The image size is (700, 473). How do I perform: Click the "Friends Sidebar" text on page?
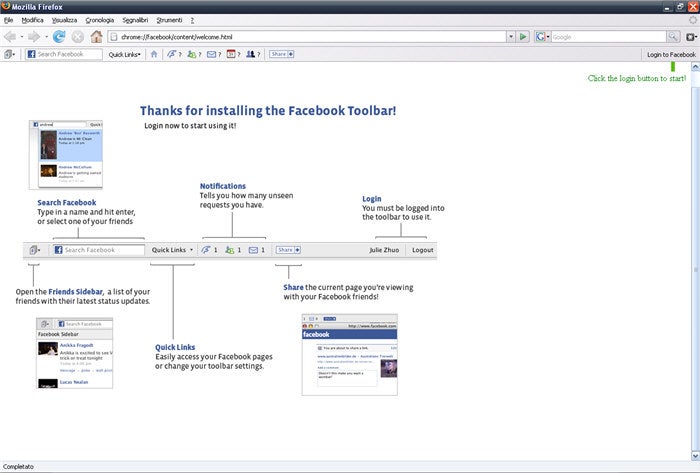point(75,292)
